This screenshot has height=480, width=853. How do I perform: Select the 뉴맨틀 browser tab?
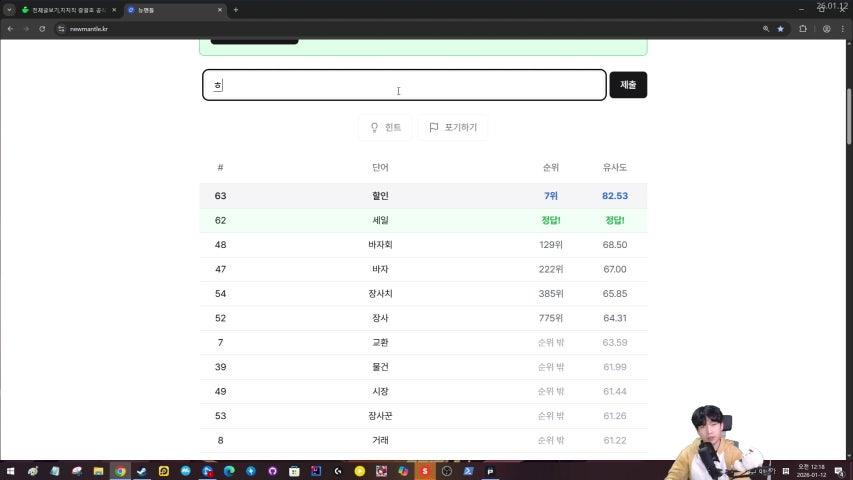tap(170, 10)
